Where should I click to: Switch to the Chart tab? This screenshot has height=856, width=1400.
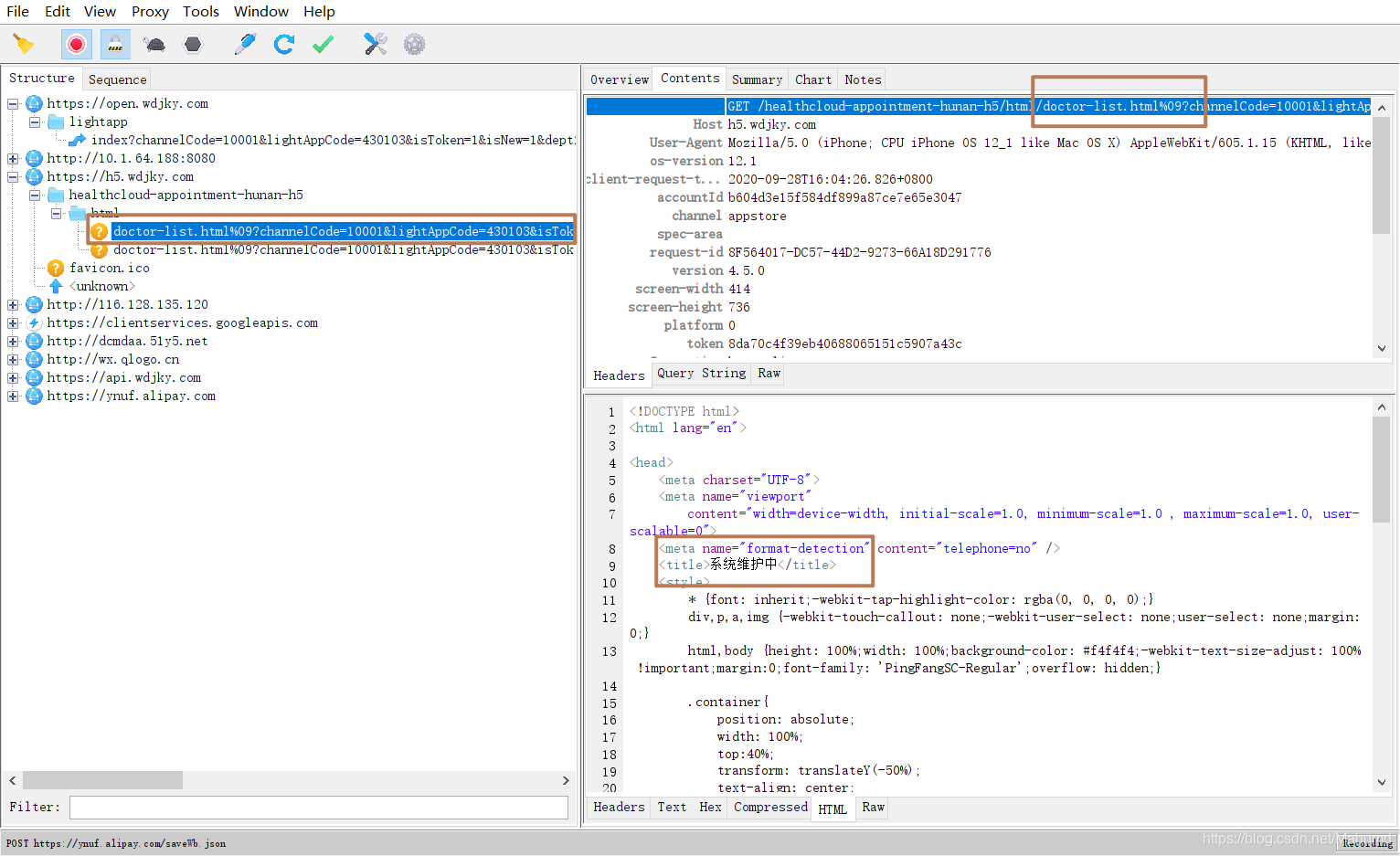pos(813,79)
